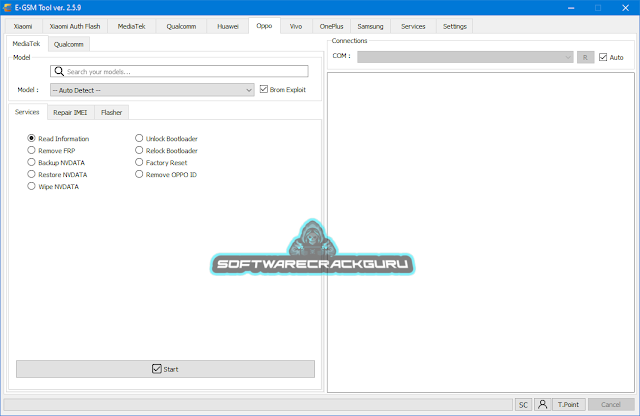Open the Model Auto Detect dropdown
640x416 pixels.
pos(152,90)
